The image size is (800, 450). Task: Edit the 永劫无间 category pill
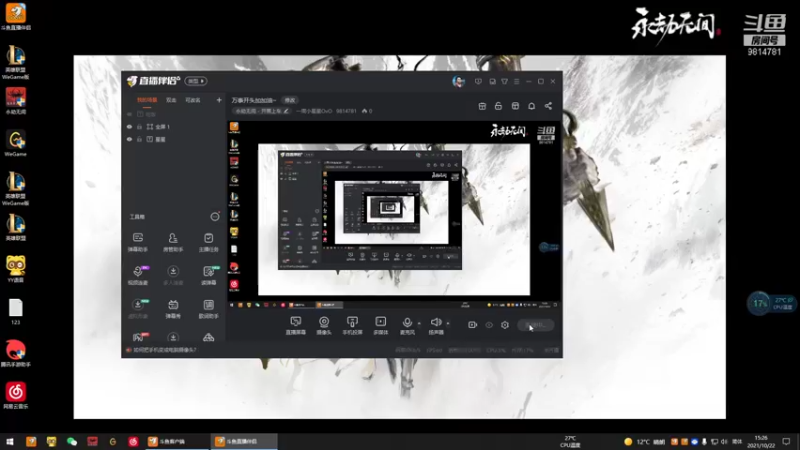tap(262, 111)
